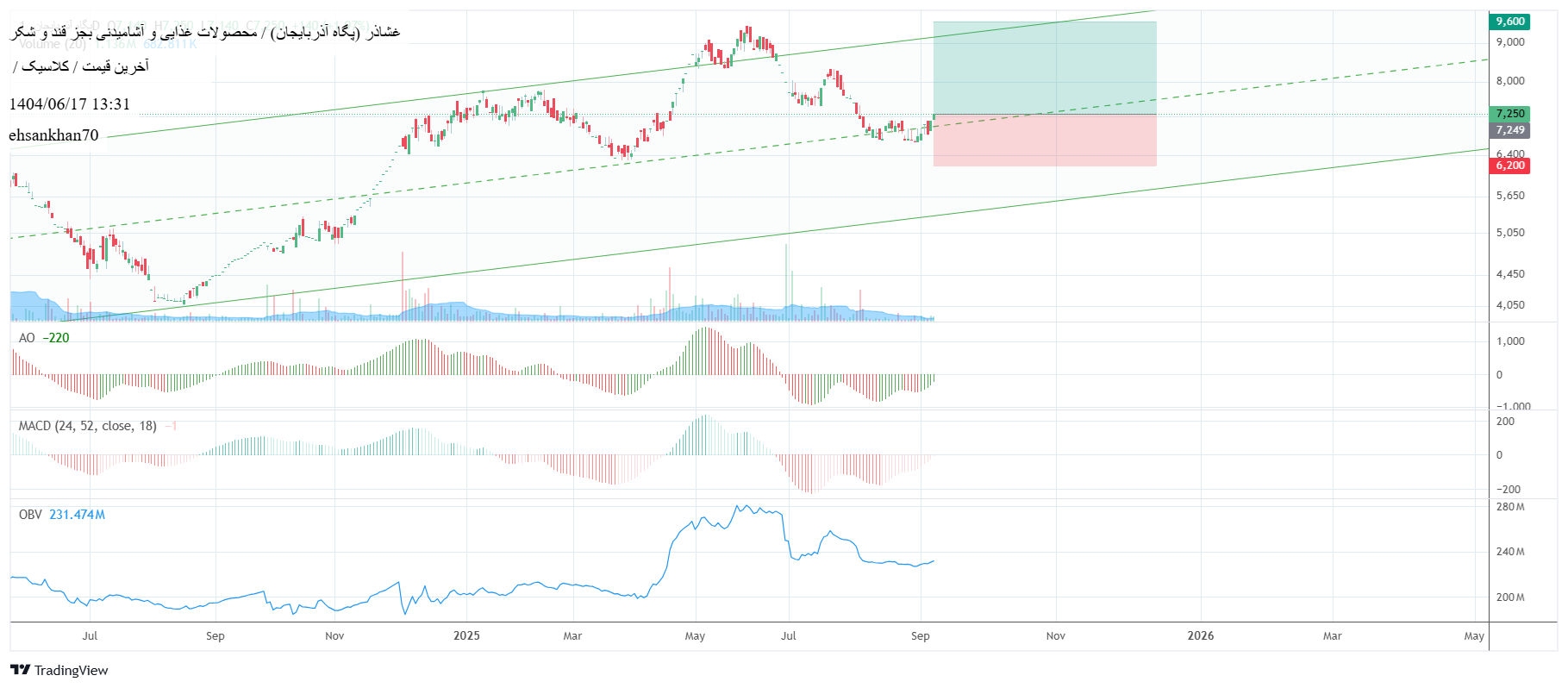The image size is (1568, 688).
Task: Click the Volume (20) legend label
Action: [x=52, y=44]
